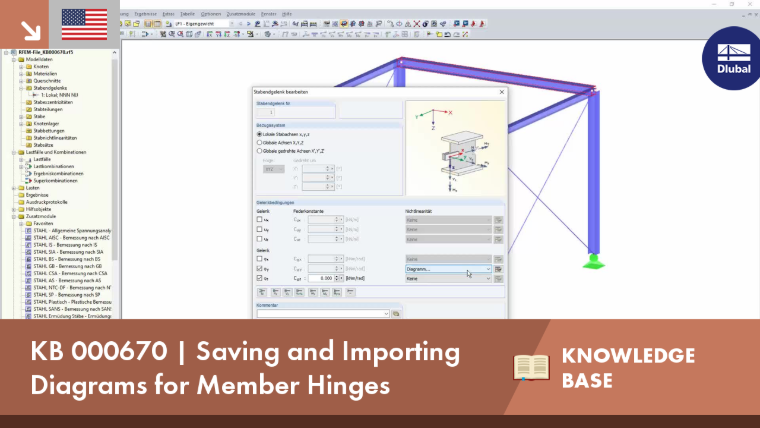
Task: Click the orange arrow icon at top left
Action: click(31, 31)
